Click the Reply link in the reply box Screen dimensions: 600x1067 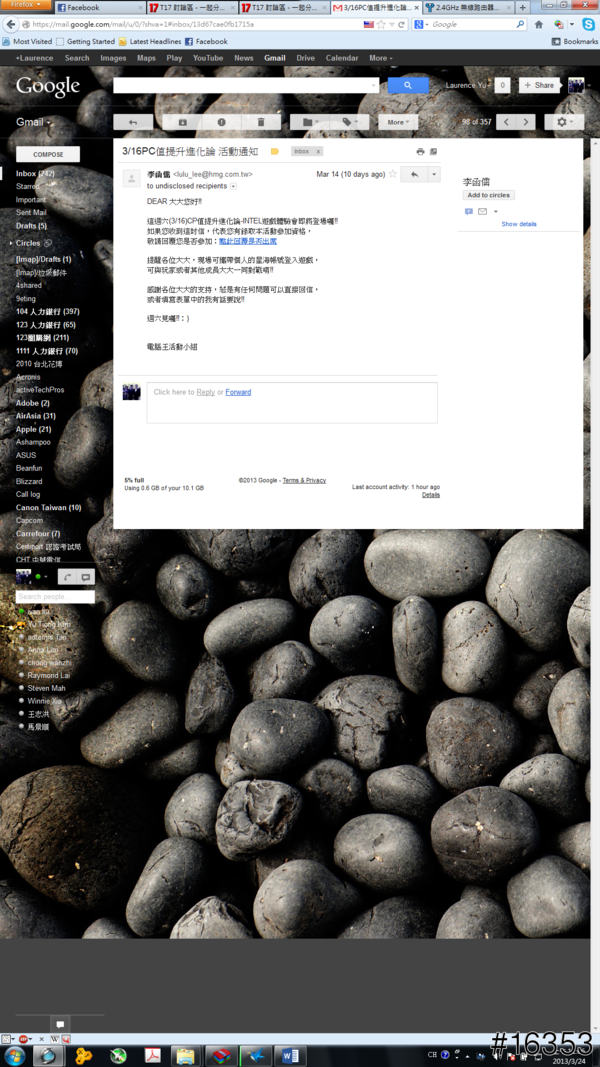[x=205, y=392]
